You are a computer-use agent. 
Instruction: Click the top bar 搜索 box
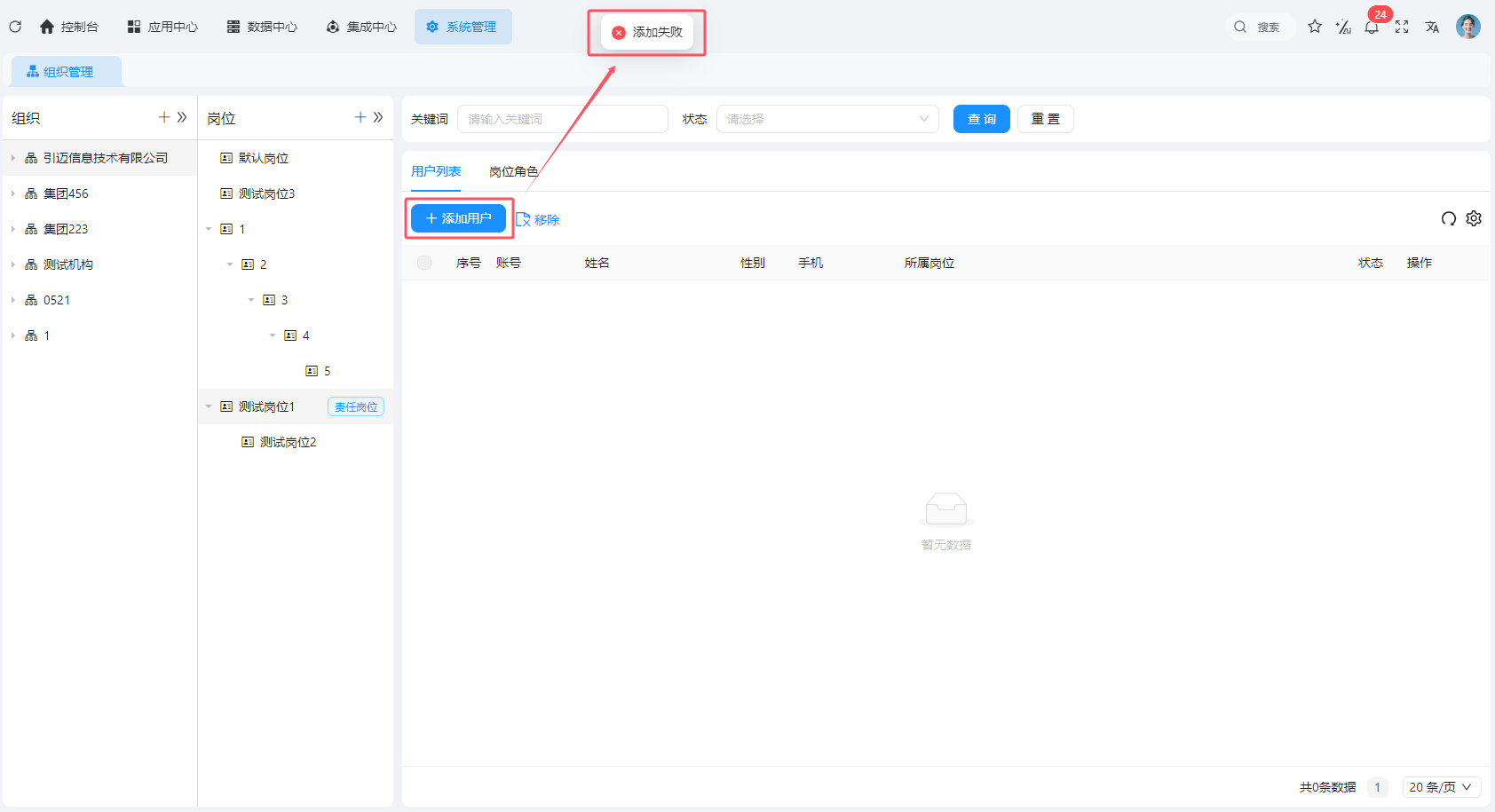1260,27
